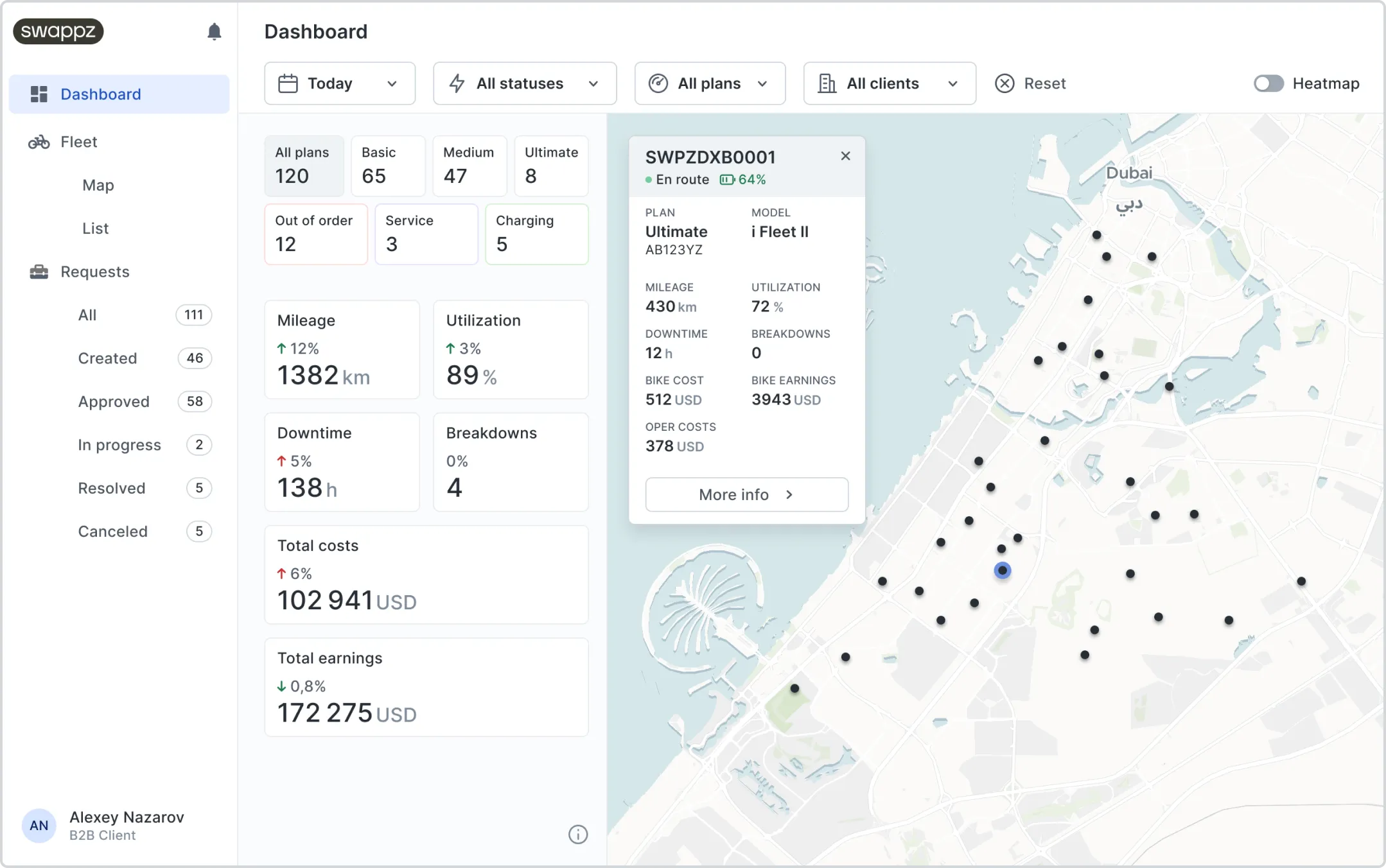Select the Out of order status card
Image resolution: width=1386 pixels, height=868 pixels.
[x=315, y=234]
